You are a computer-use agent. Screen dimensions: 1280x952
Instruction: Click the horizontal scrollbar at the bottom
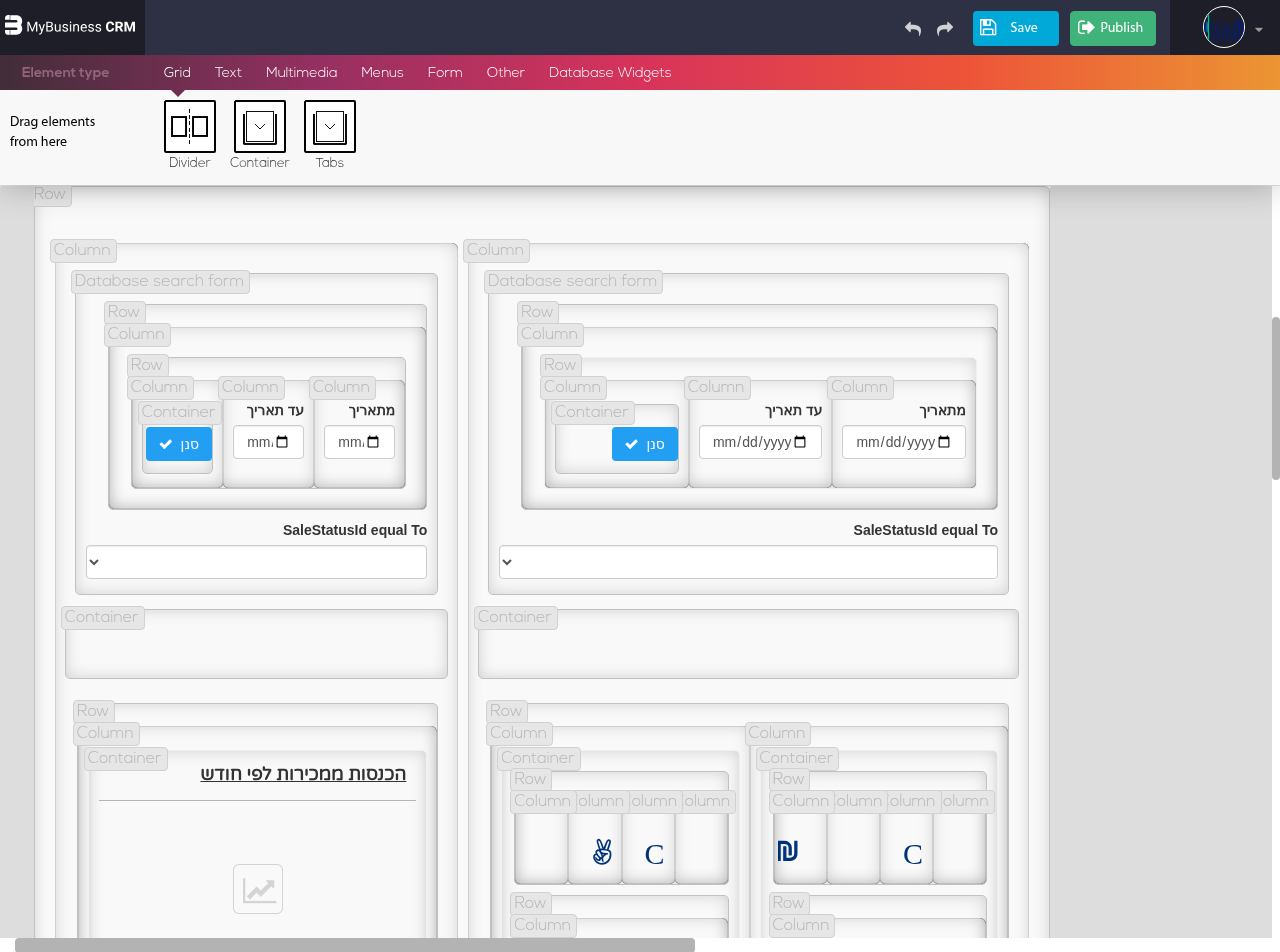(x=355, y=944)
